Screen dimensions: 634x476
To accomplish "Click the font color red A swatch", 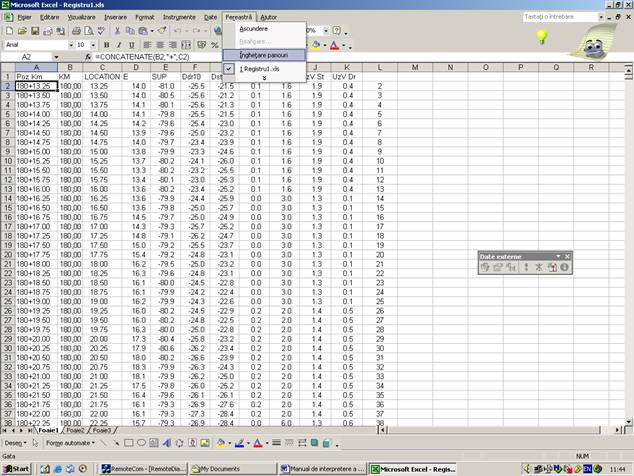I will pyautogui.click(x=335, y=45).
